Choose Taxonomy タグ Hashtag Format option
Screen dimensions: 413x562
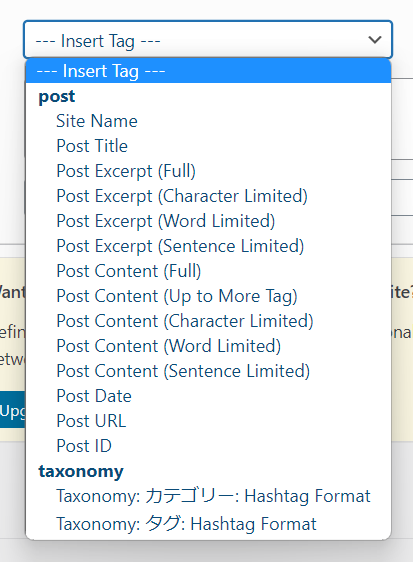click(208, 524)
